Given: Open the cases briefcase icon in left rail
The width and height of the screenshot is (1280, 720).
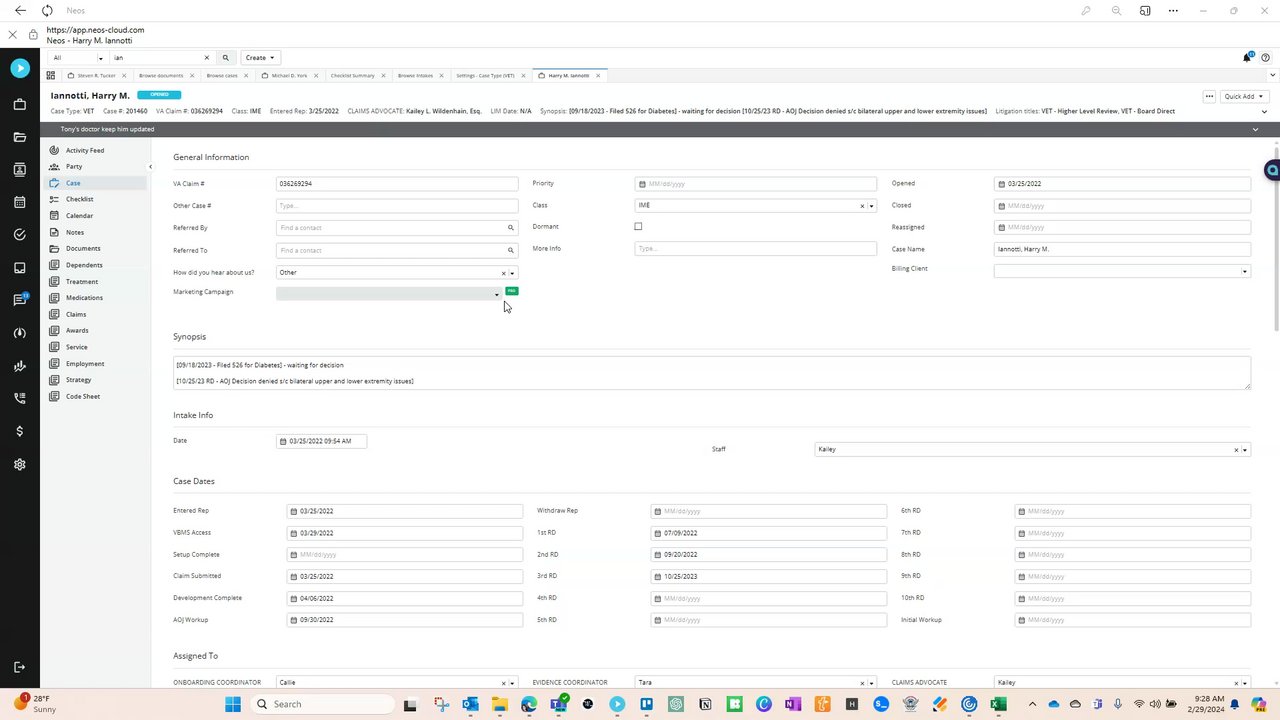Looking at the screenshot, I should coord(20,104).
